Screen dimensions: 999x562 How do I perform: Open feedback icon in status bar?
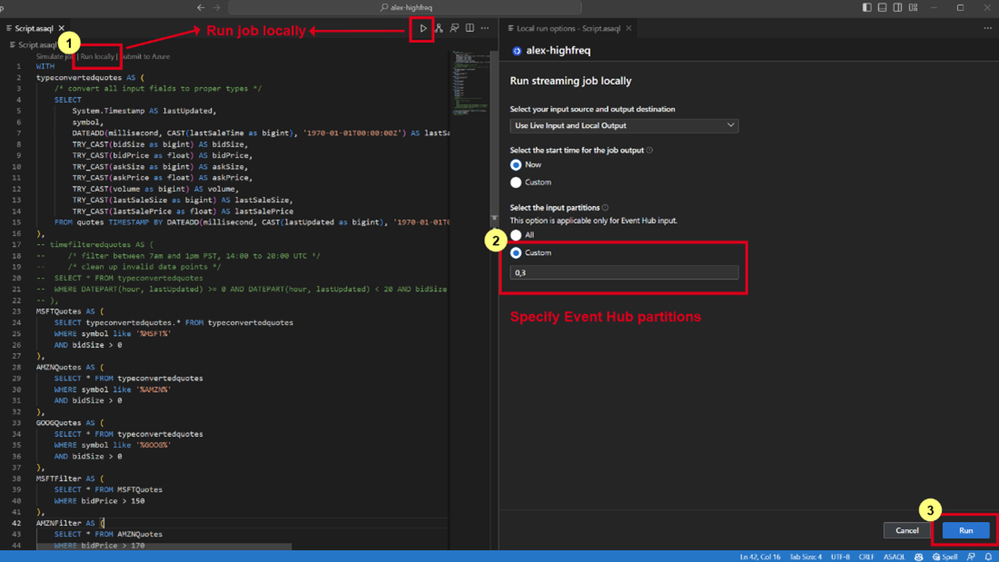click(971, 557)
